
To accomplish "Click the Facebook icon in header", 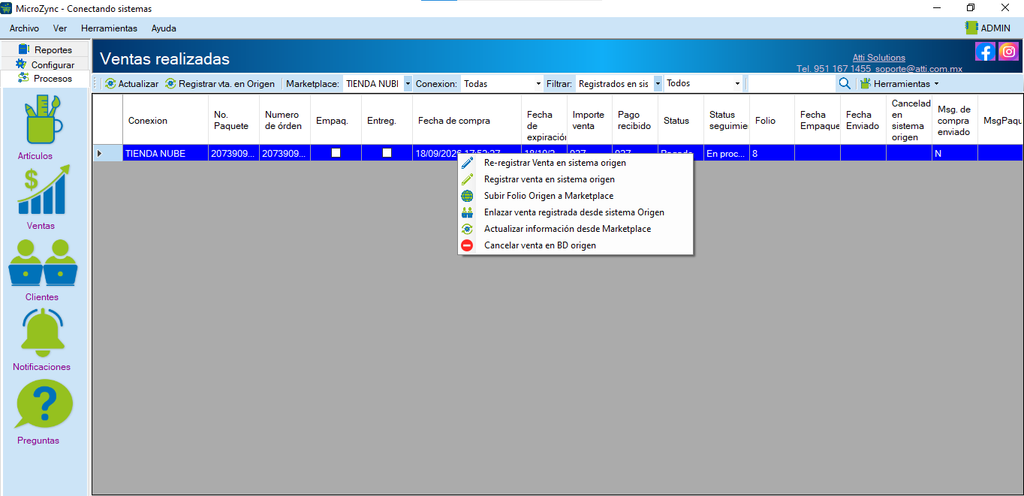I will [x=985, y=52].
